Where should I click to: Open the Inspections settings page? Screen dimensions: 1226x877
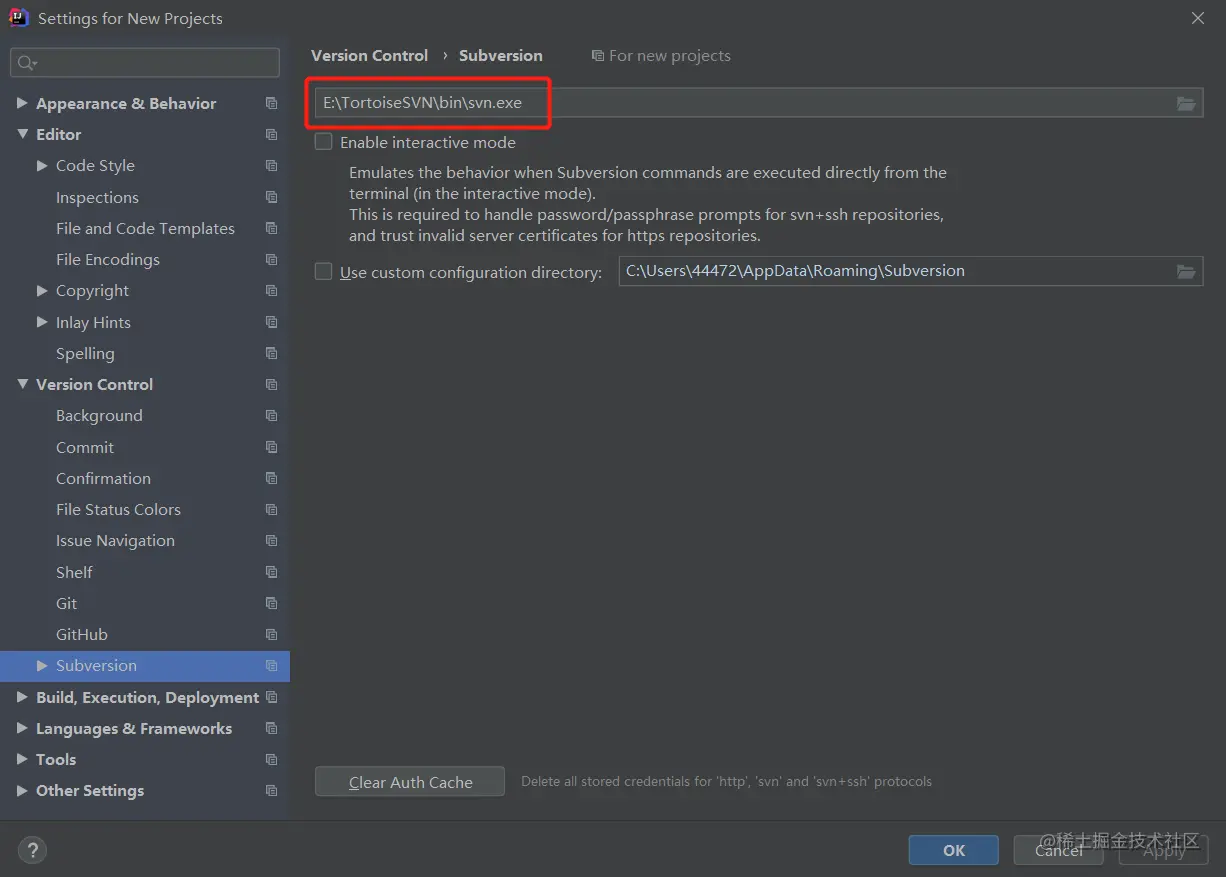97,197
